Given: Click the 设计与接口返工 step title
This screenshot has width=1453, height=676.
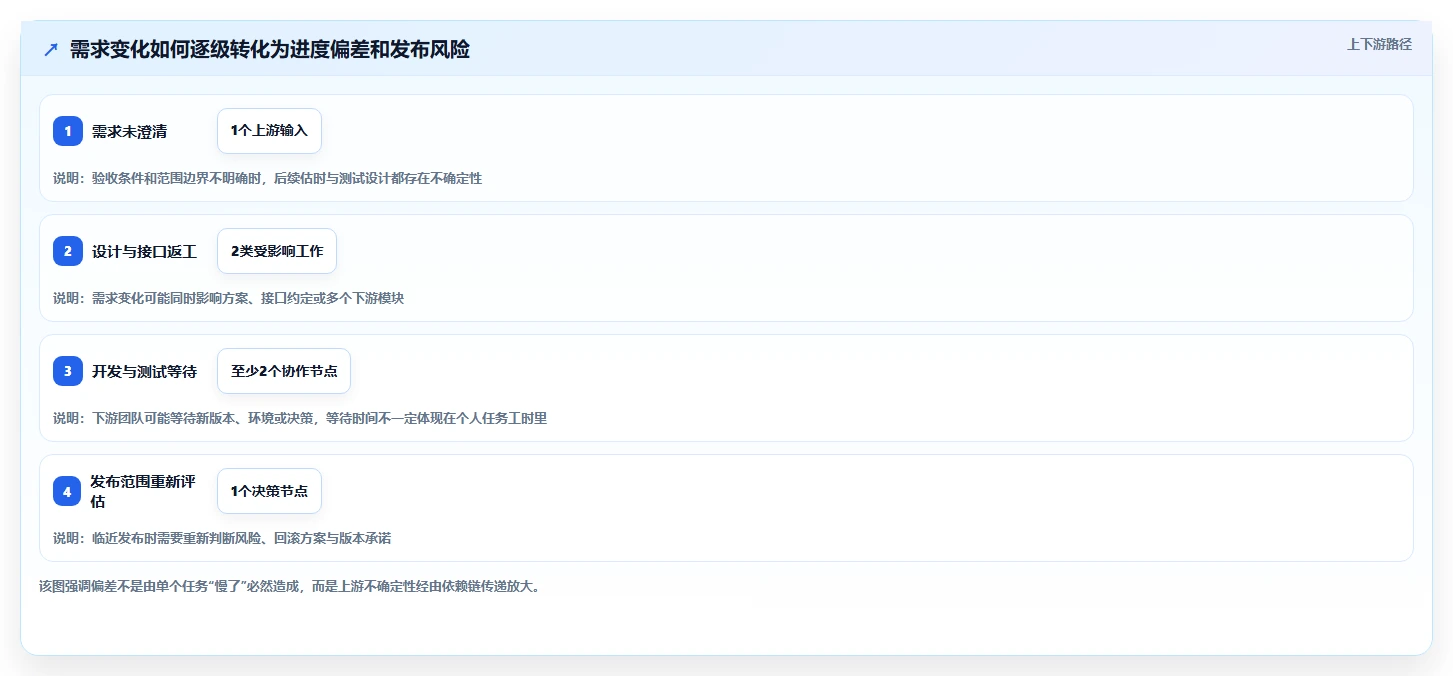Looking at the screenshot, I should click(145, 251).
